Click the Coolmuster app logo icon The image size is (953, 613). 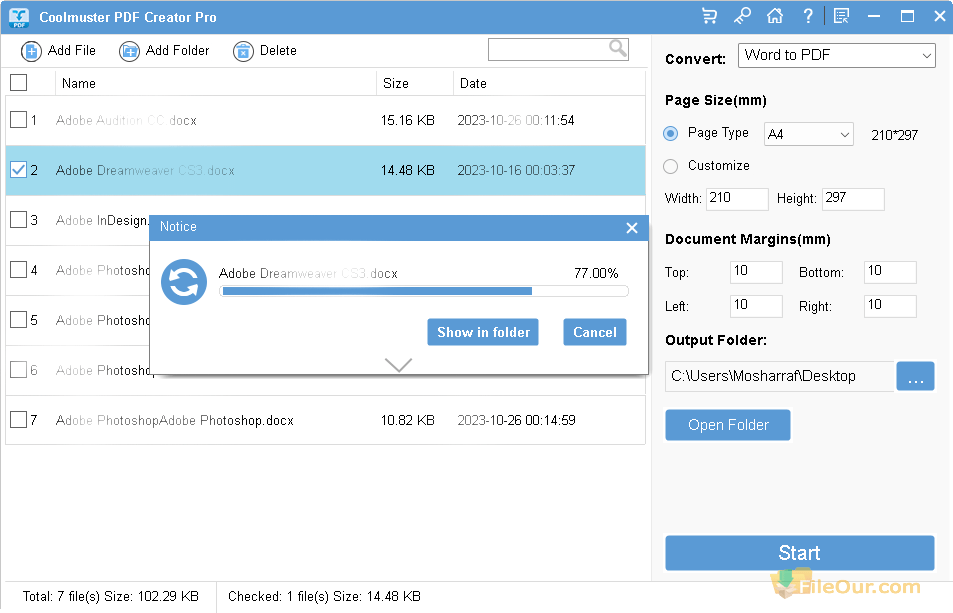[19, 17]
